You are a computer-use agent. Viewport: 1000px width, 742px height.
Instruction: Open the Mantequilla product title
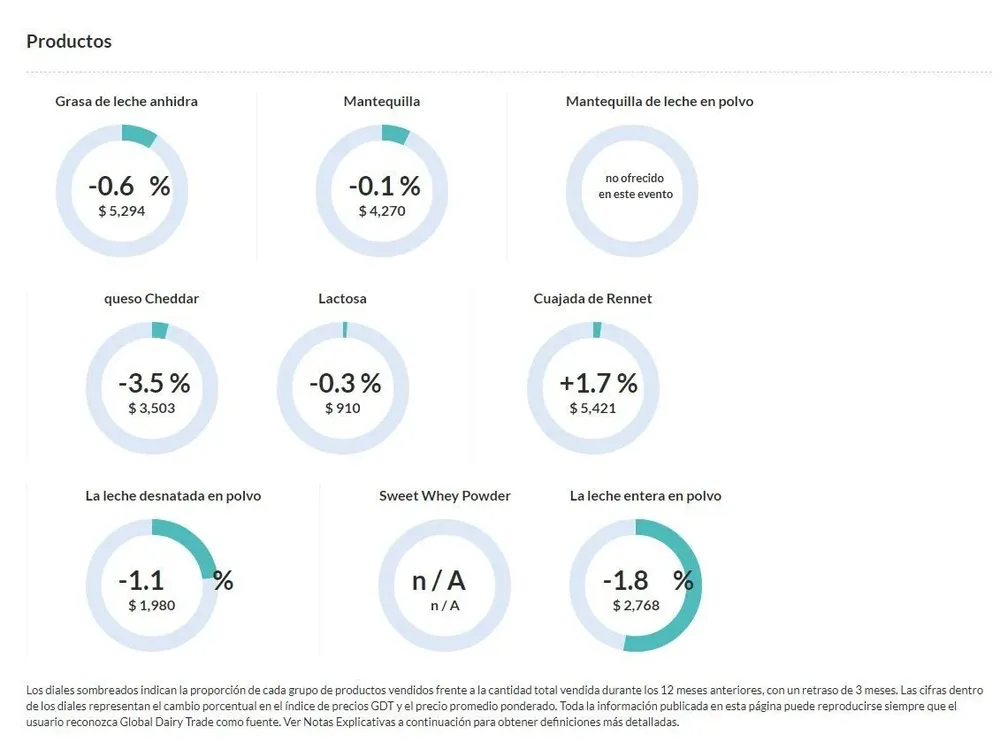pos(381,101)
